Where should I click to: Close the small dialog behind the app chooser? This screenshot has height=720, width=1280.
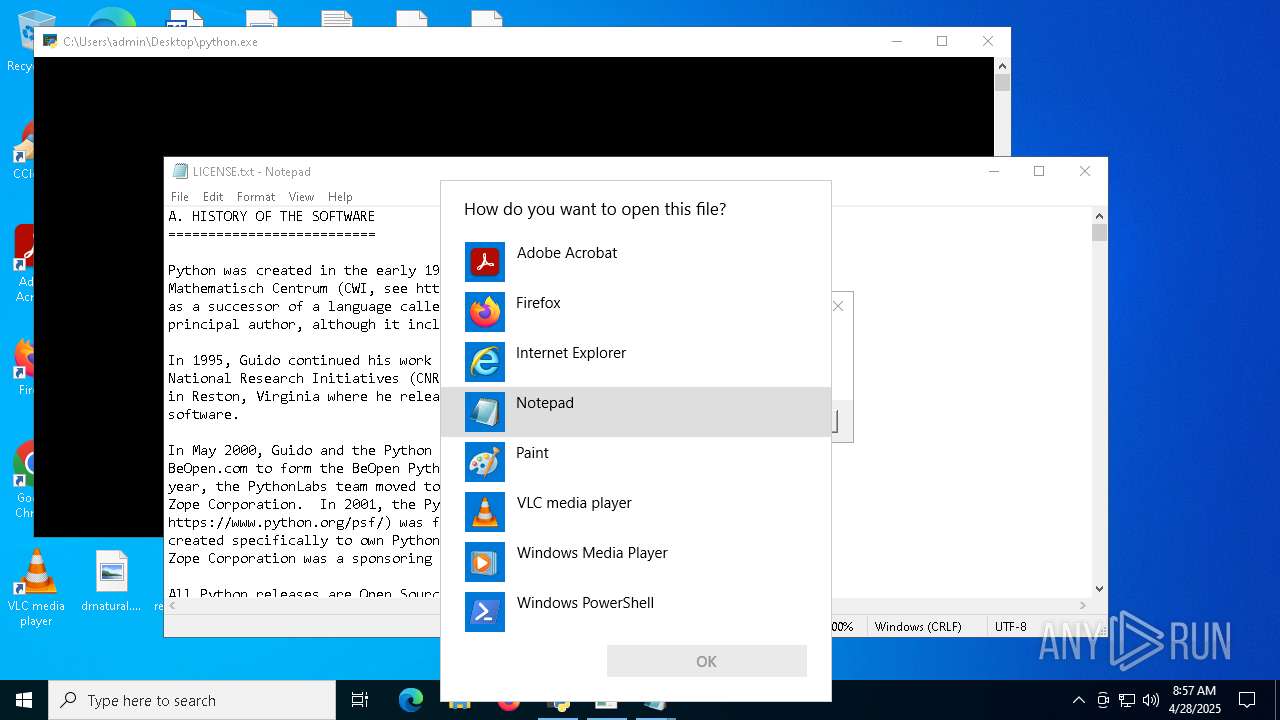tap(838, 306)
